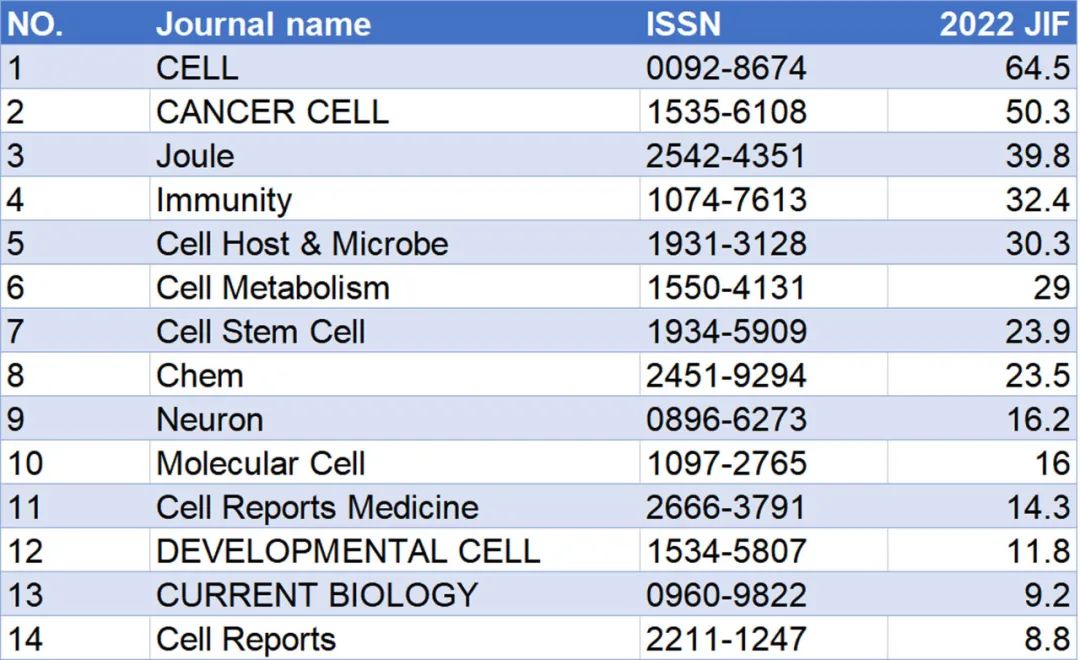This screenshot has width=1080, height=660.
Task: Click the DEVELOPMENTAL CELL journal cell
Action: pos(394,551)
